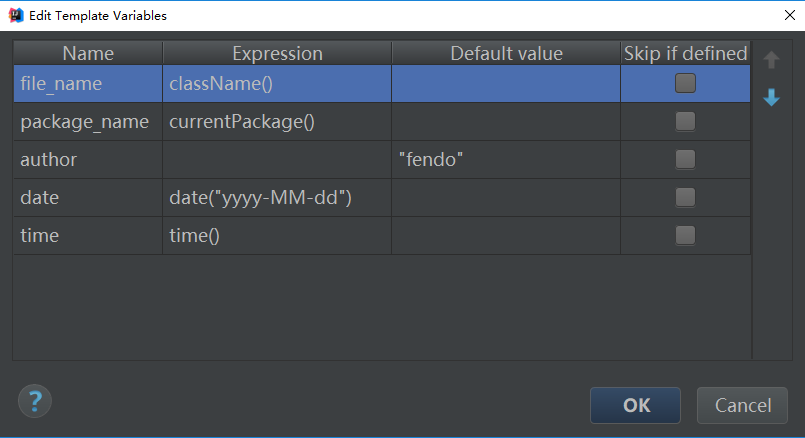The height and width of the screenshot is (438, 805).
Task: Click the "fendo" default value cell
Action: coord(506,159)
